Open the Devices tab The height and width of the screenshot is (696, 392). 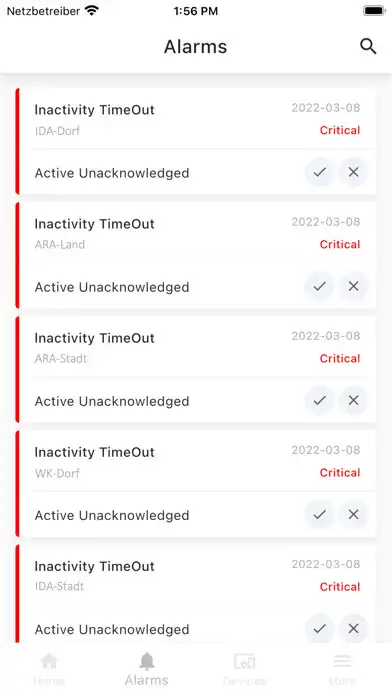(x=244, y=669)
